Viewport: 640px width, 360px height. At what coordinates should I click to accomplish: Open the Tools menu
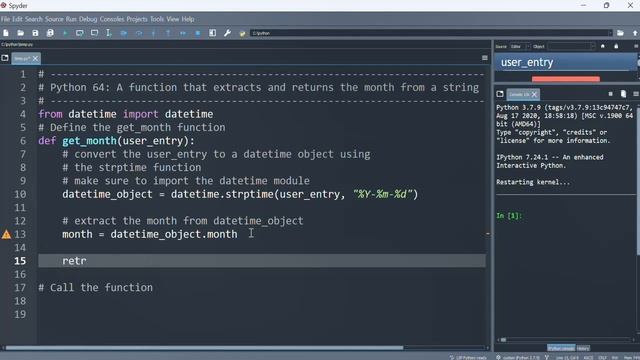click(x=157, y=19)
